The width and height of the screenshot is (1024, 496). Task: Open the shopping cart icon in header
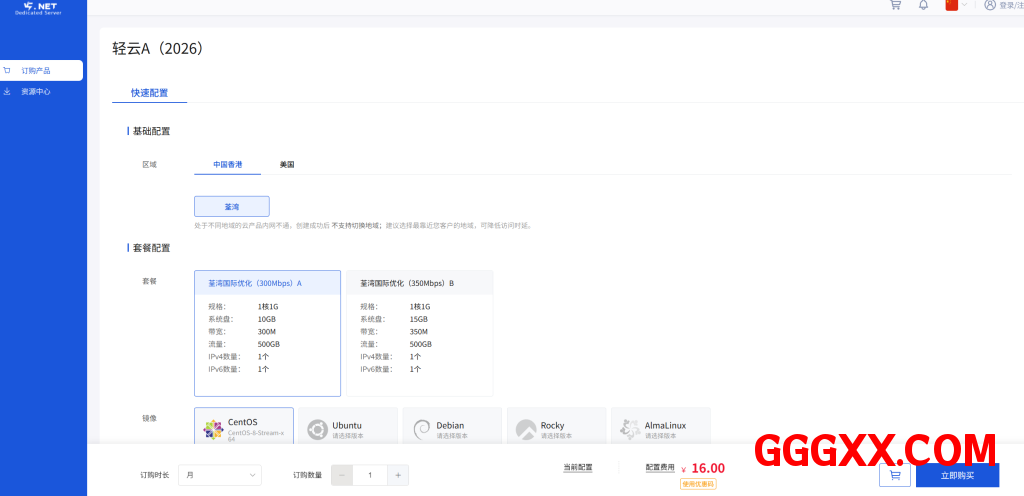pos(895,5)
